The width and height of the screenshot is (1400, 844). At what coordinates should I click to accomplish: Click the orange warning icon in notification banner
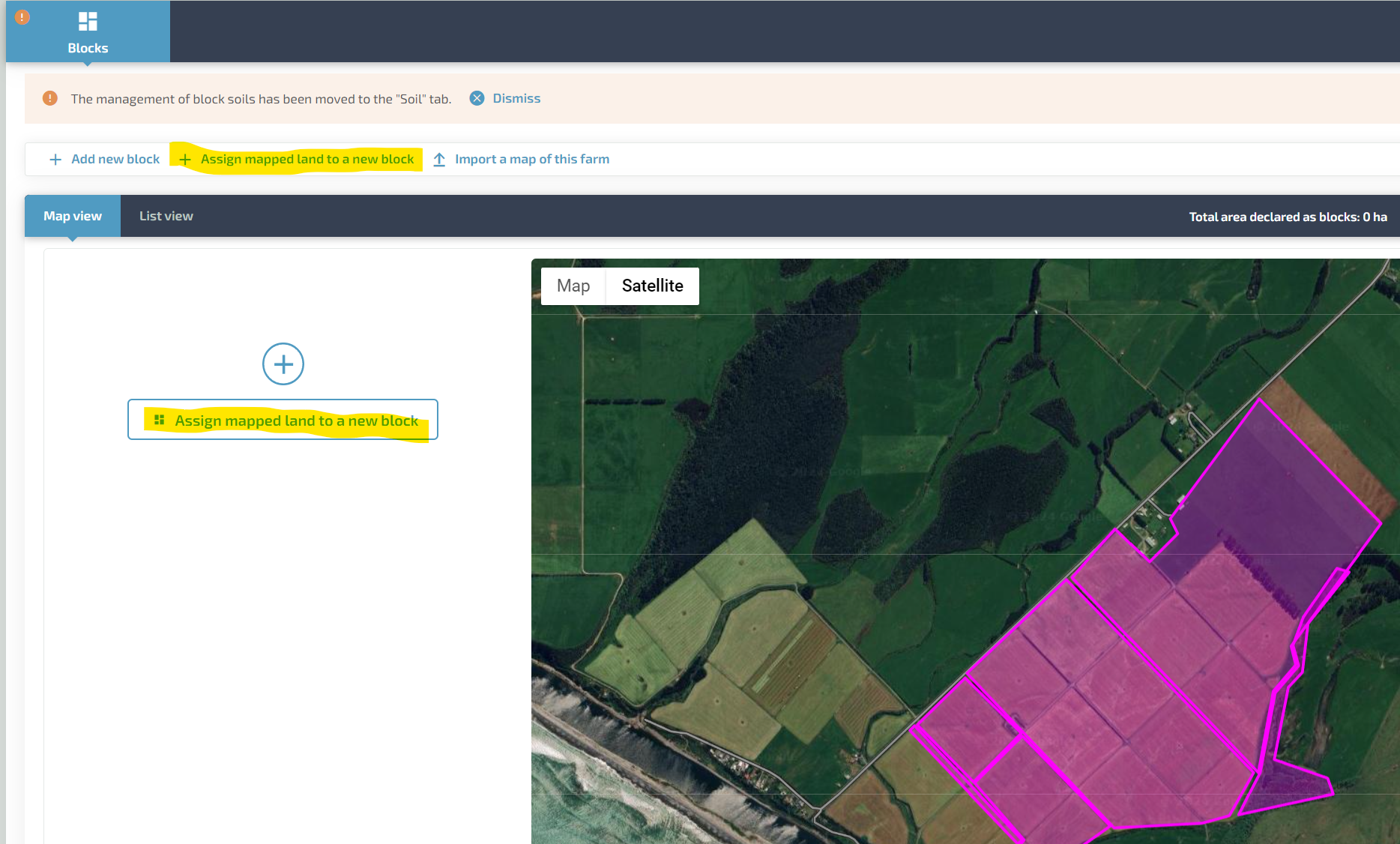tap(50, 98)
